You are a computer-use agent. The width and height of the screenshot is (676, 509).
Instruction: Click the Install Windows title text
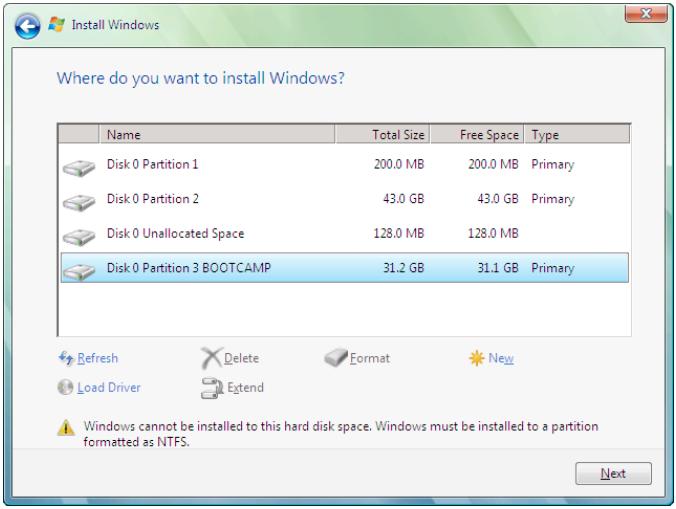coord(115,25)
